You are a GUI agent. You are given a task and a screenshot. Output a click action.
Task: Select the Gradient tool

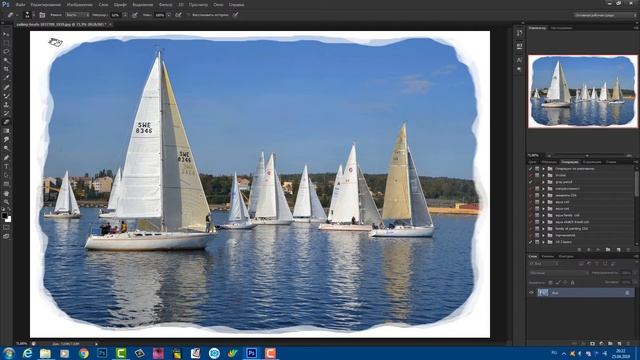pos(6,131)
